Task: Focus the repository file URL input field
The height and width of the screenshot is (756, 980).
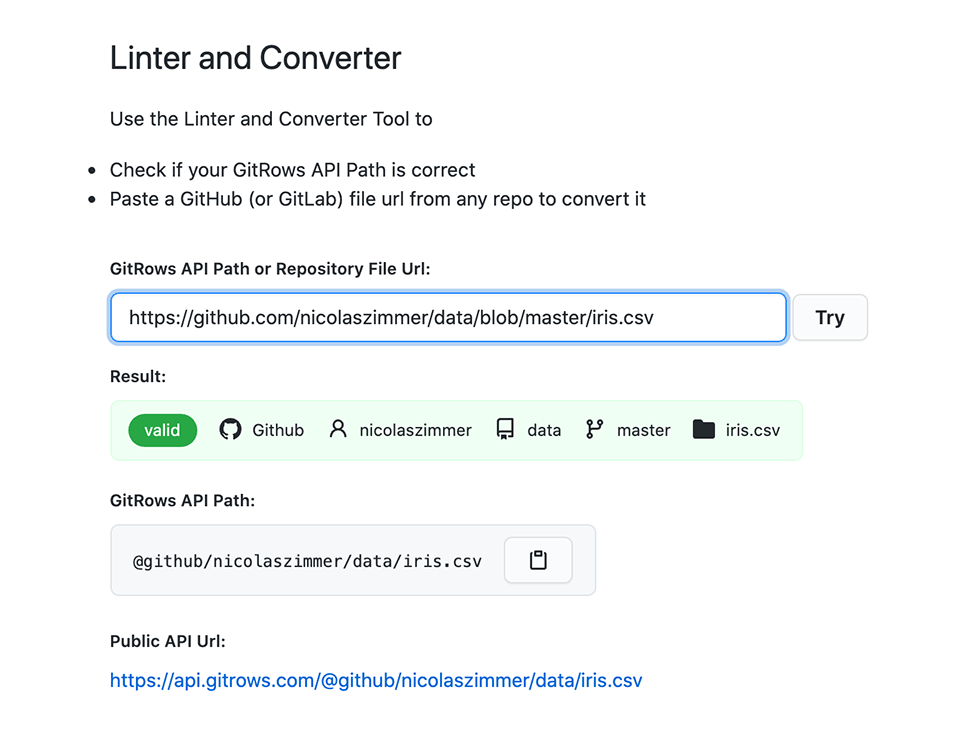Action: tap(448, 317)
